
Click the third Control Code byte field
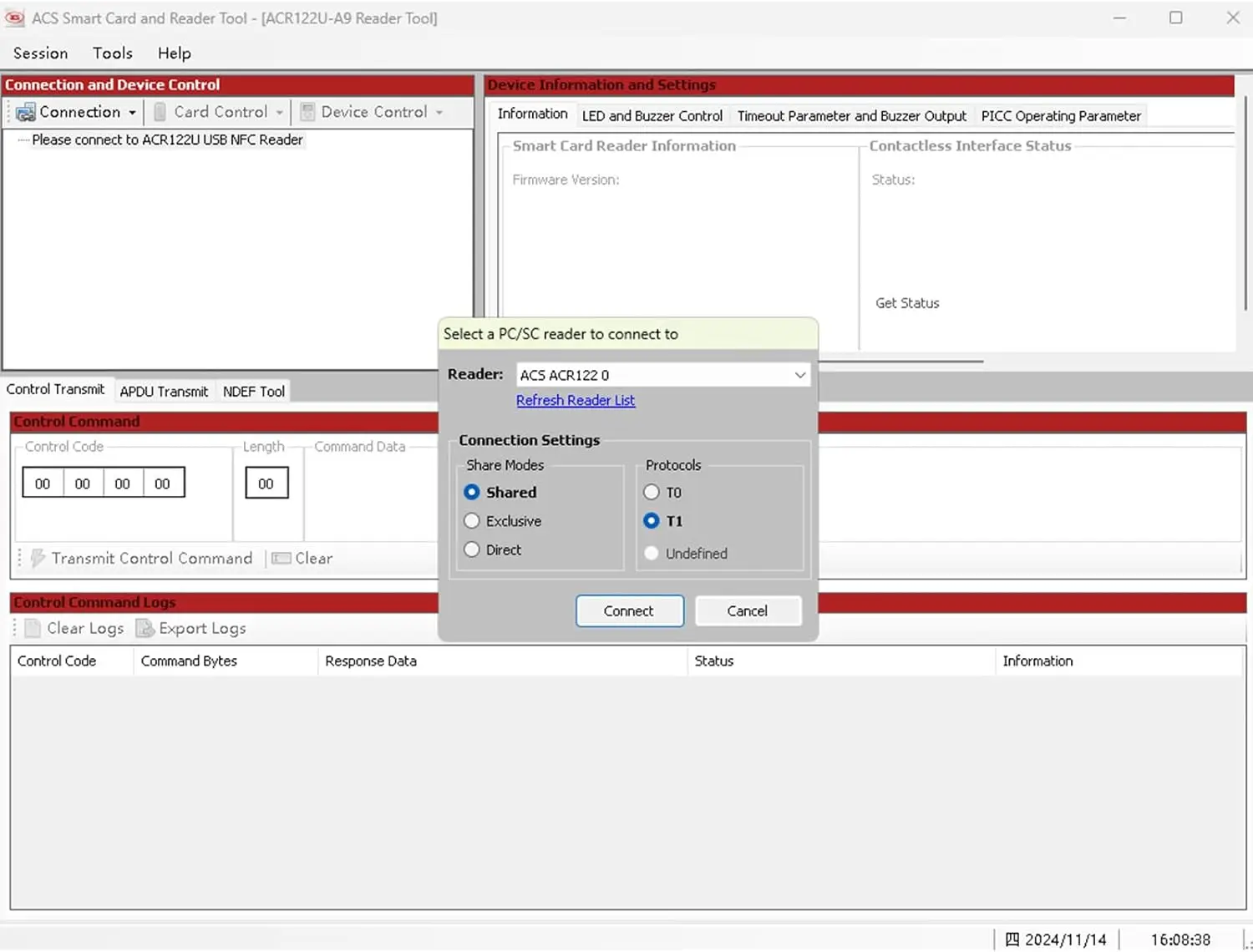coord(123,484)
